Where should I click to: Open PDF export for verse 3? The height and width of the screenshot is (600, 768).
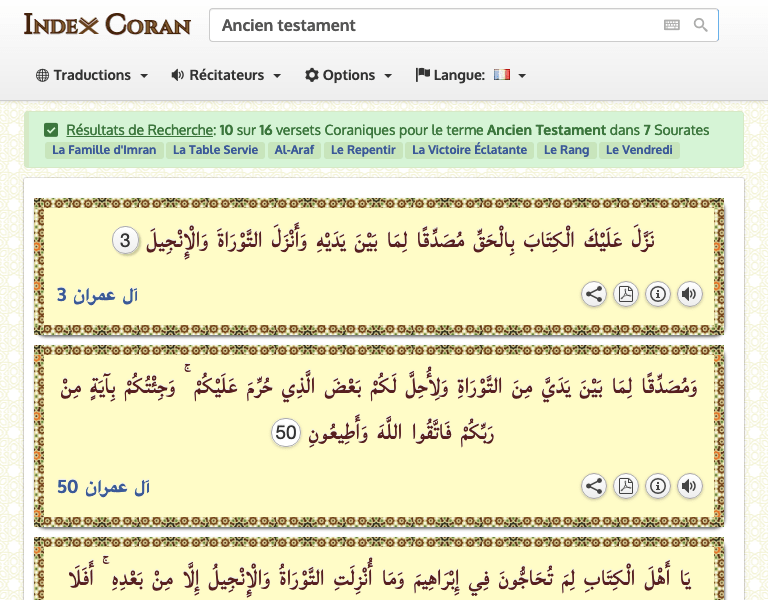[625, 294]
